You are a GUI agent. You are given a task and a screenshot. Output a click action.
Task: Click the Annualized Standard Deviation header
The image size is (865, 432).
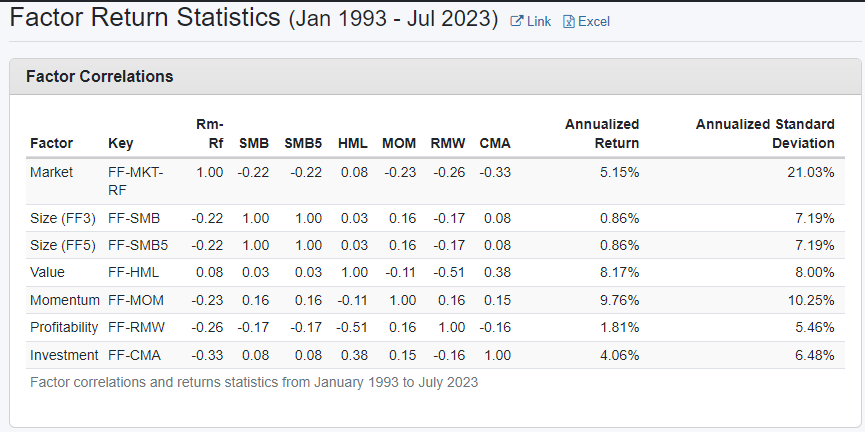(765, 134)
